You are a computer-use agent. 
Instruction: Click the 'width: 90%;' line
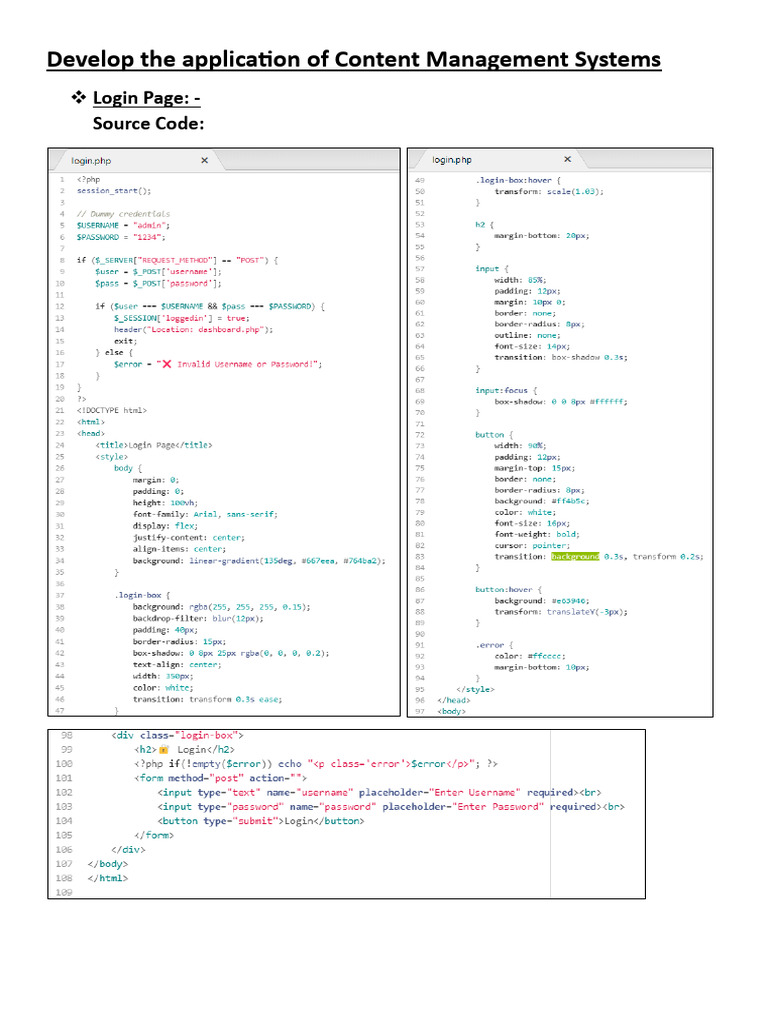[520, 445]
